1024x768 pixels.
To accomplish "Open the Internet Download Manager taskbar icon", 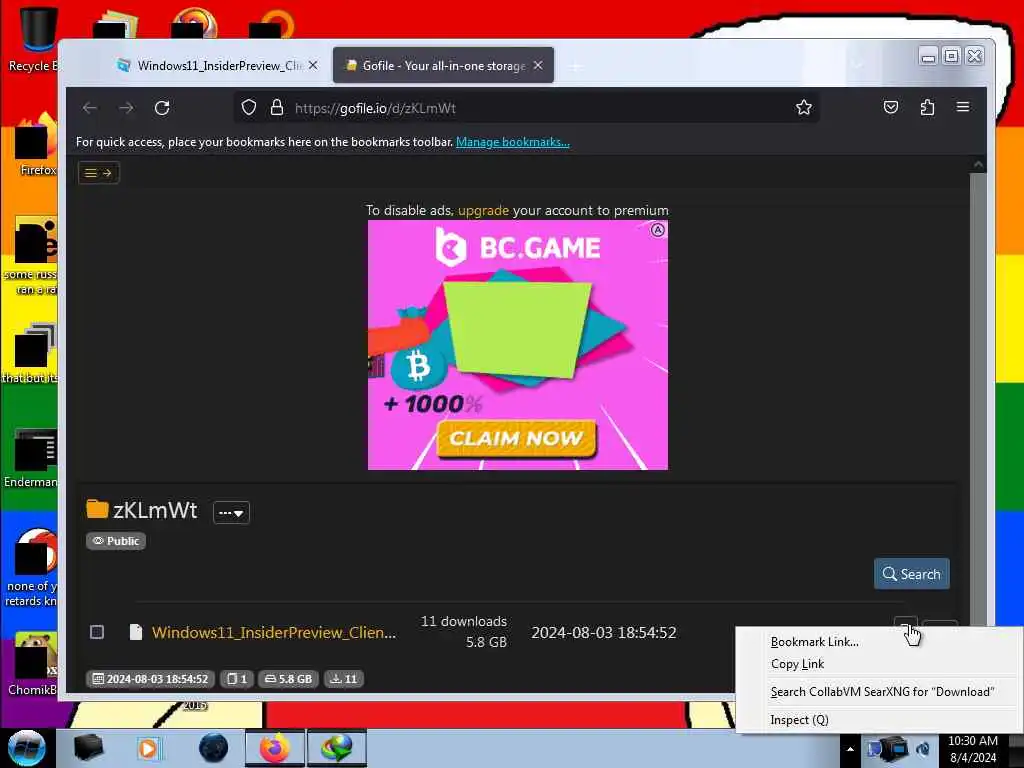I will pyautogui.click(x=337, y=748).
